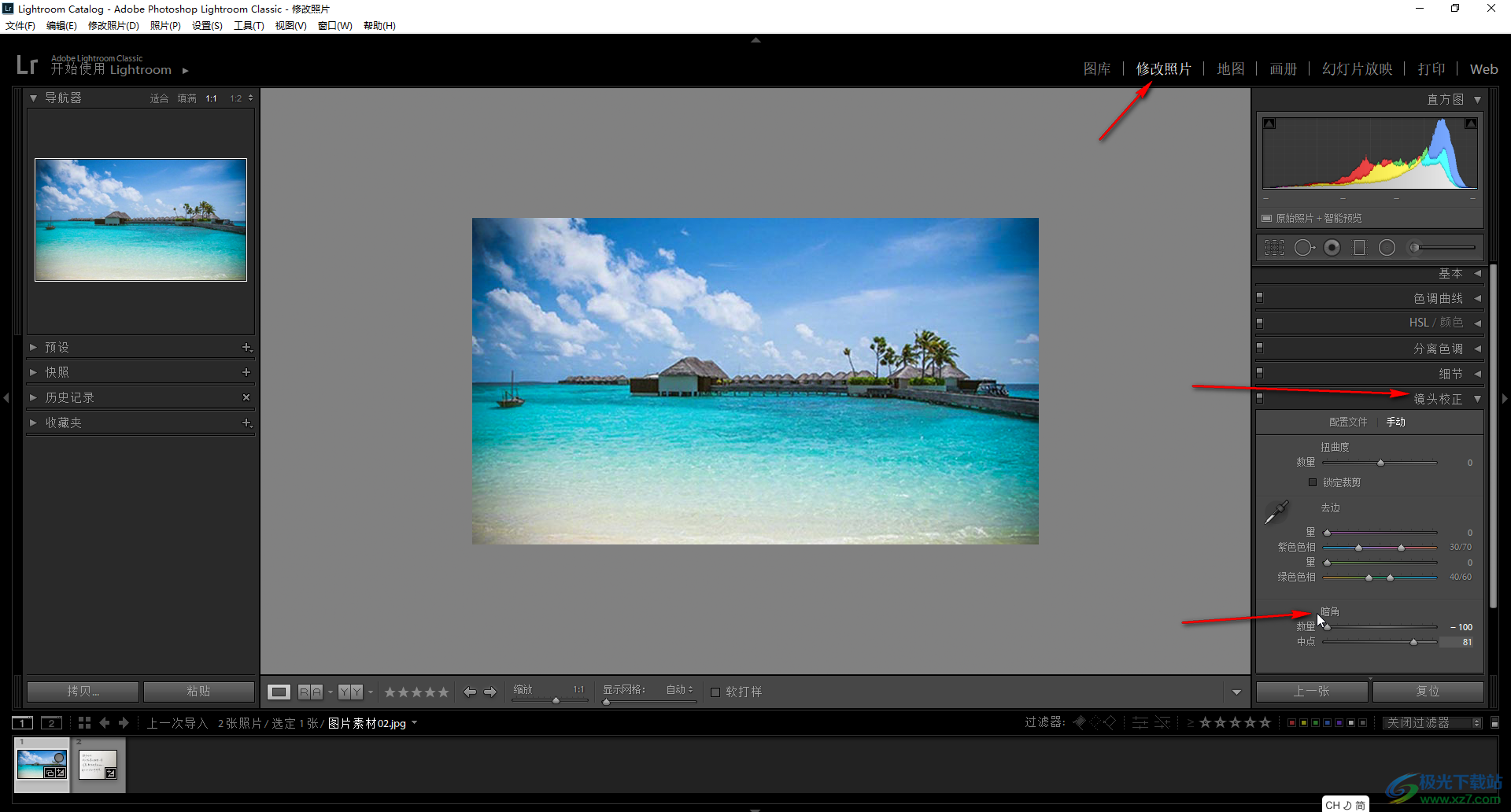The image size is (1511, 812).
Task: Go back using filmstrip back arrow
Action: tap(105, 723)
